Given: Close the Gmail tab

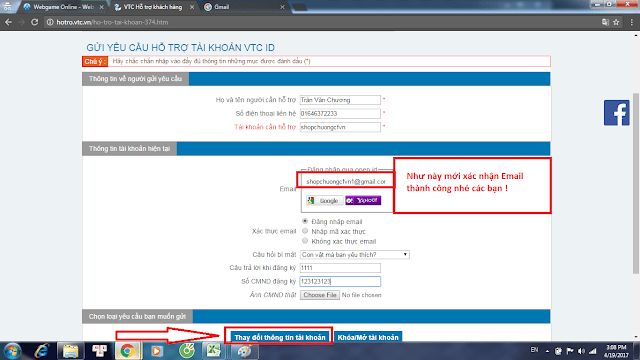Looking at the screenshot, I should pyautogui.click(x=282, y=7).
